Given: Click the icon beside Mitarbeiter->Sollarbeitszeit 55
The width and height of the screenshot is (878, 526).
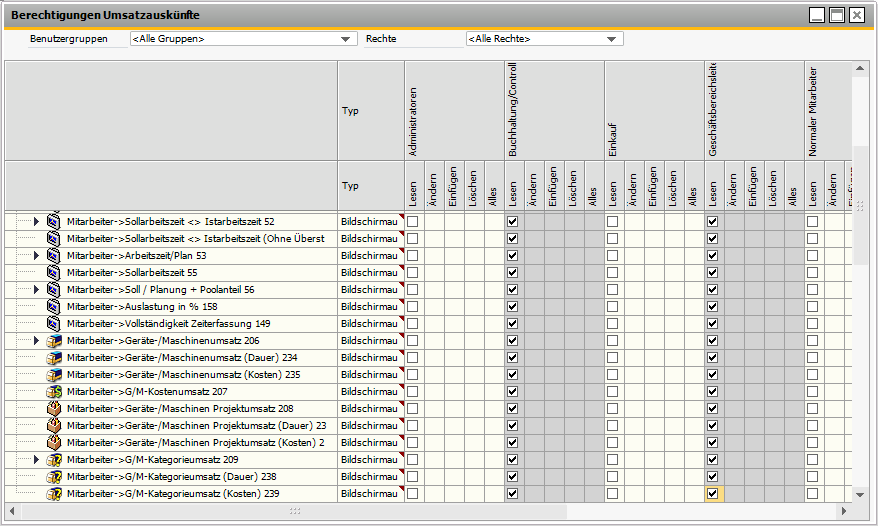Looking at the screenshot, I should (55, 272).
